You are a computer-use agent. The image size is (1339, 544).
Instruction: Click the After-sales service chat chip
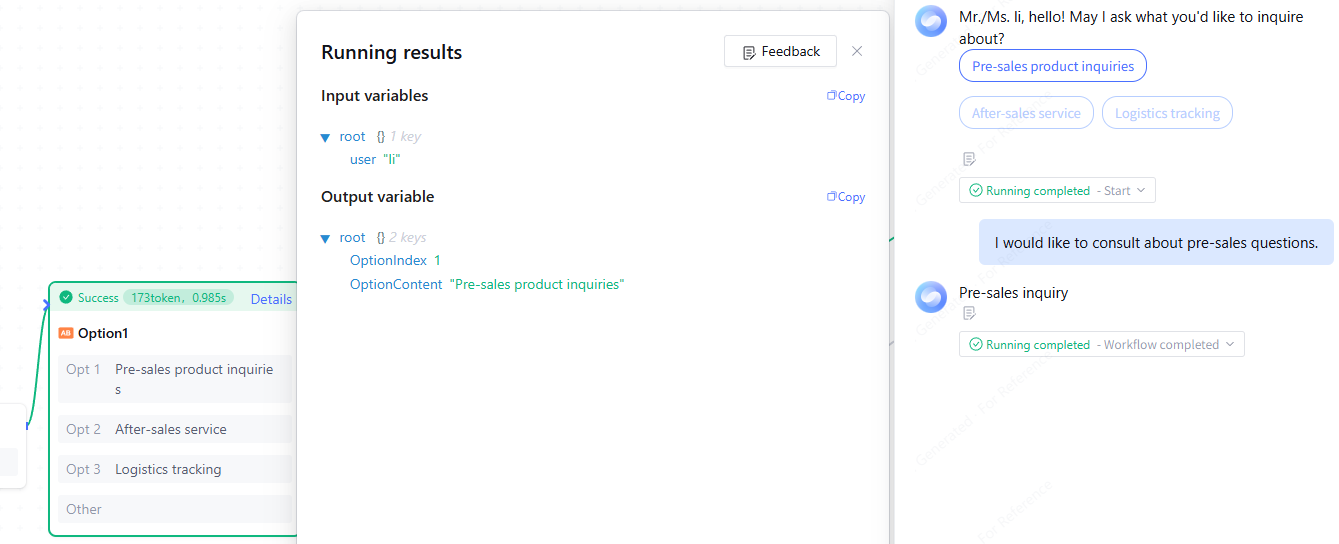[x=1026, y=113]
